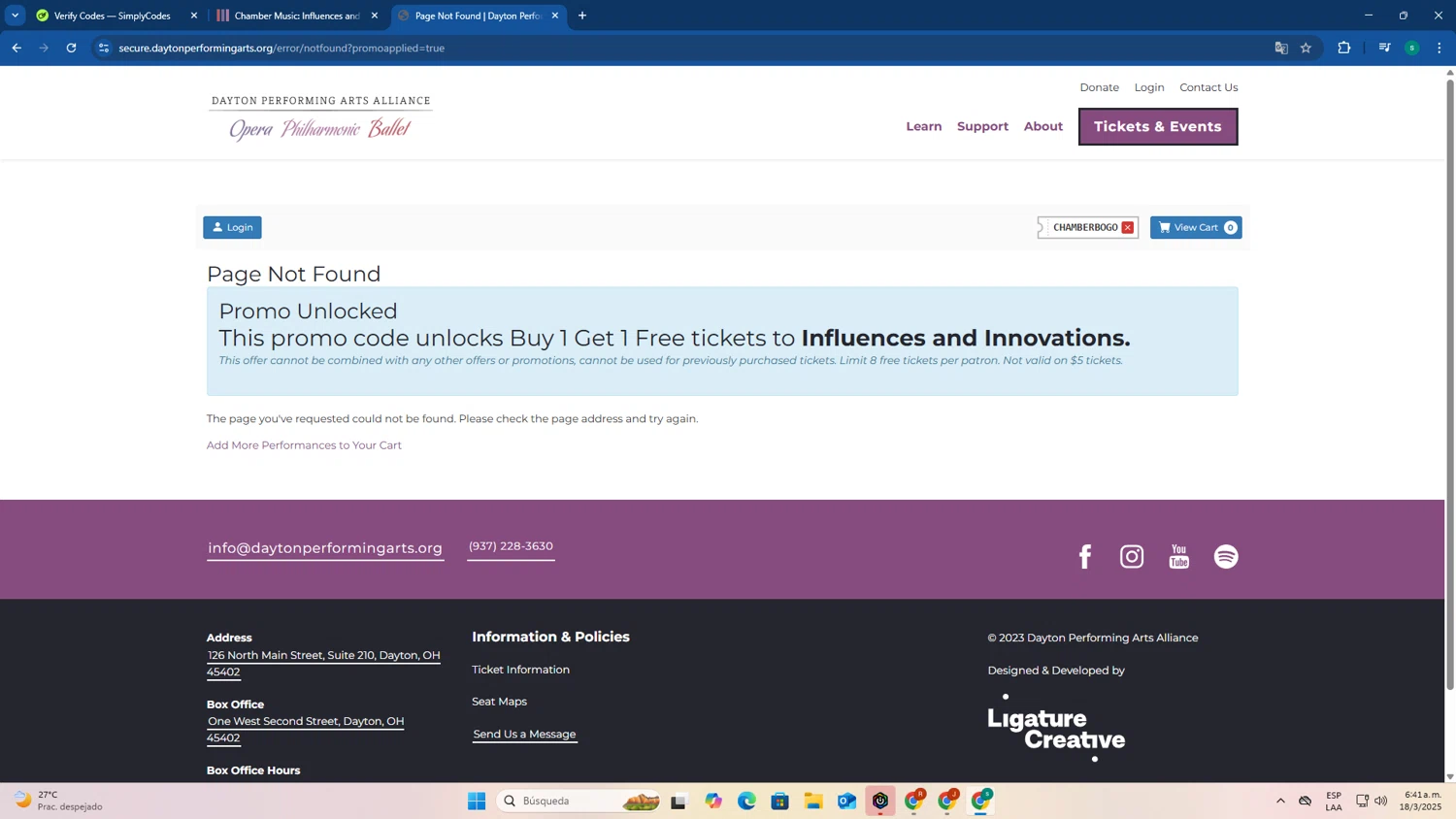This screenshot has width=1456, height=819.
Task: Open the Chrome profile avatar
Action: point(1412,48)
